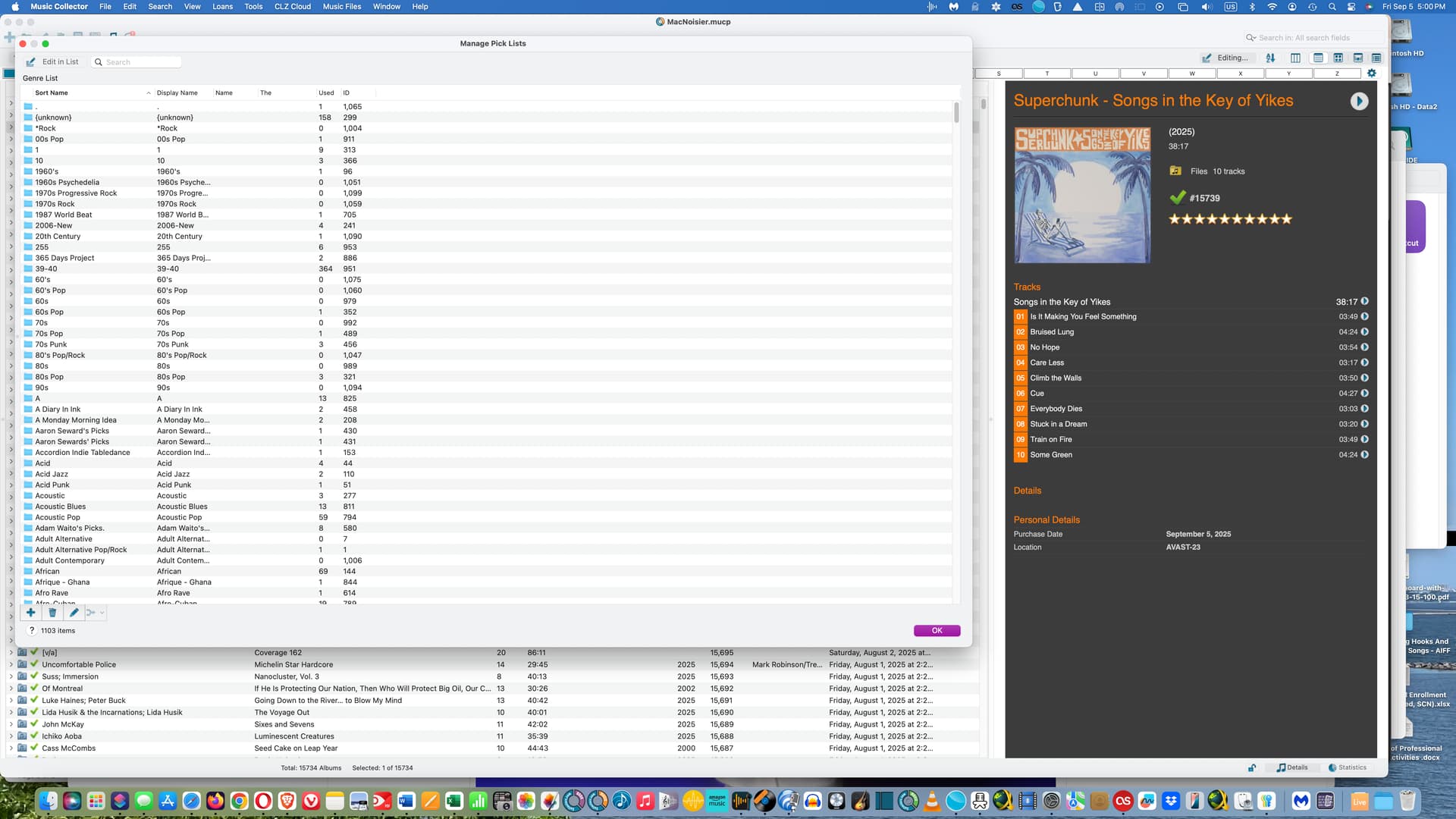Sort genres by the Used column header
Viewport: 1456px width, 819px height.
click(326, 93)
